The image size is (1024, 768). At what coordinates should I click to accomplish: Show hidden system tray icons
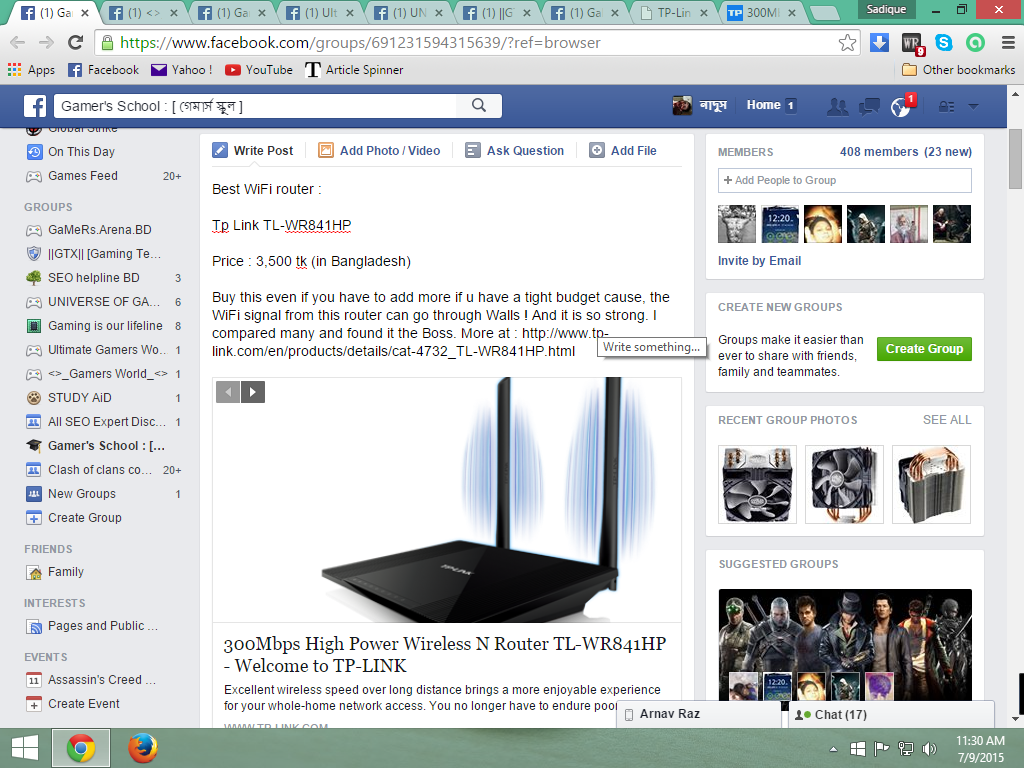(x=833, y=748)
